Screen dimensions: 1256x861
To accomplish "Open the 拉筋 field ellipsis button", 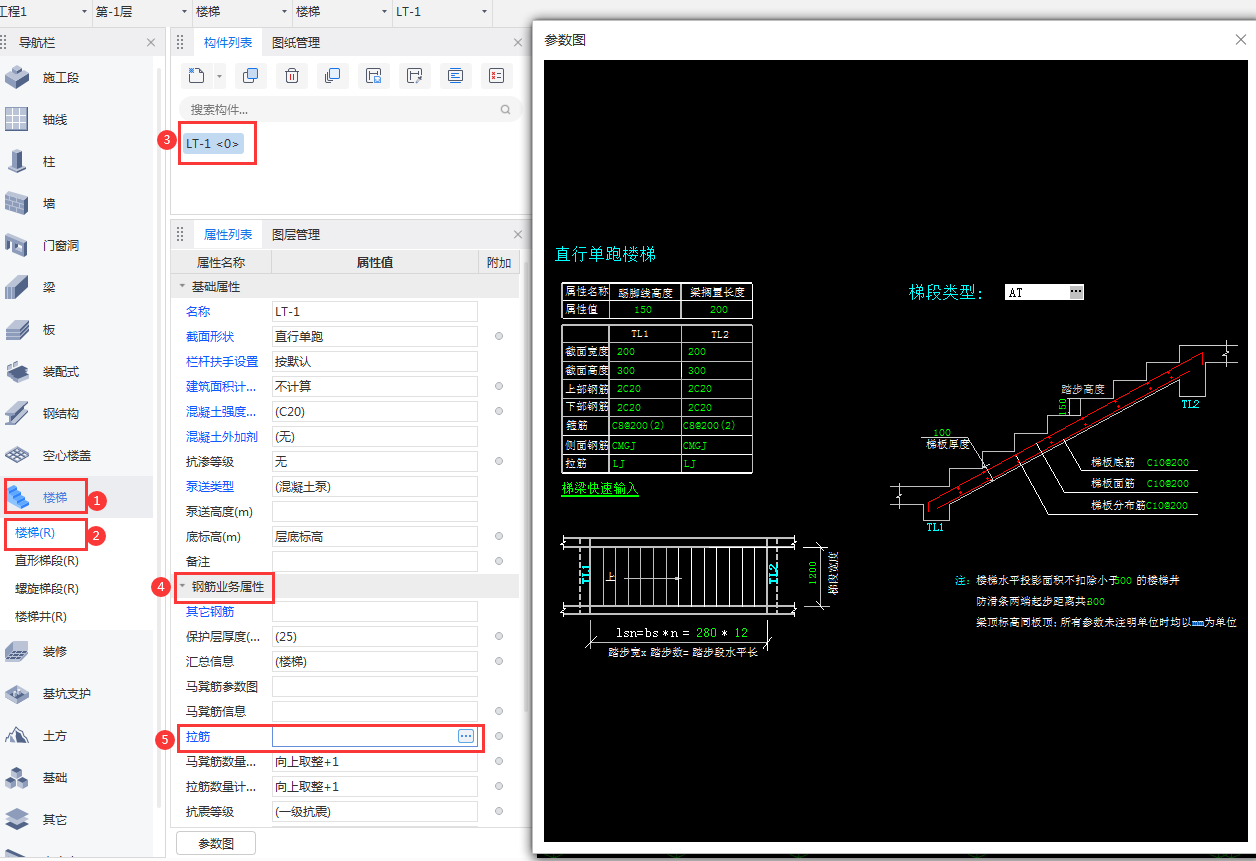I will tap(465, 736).
